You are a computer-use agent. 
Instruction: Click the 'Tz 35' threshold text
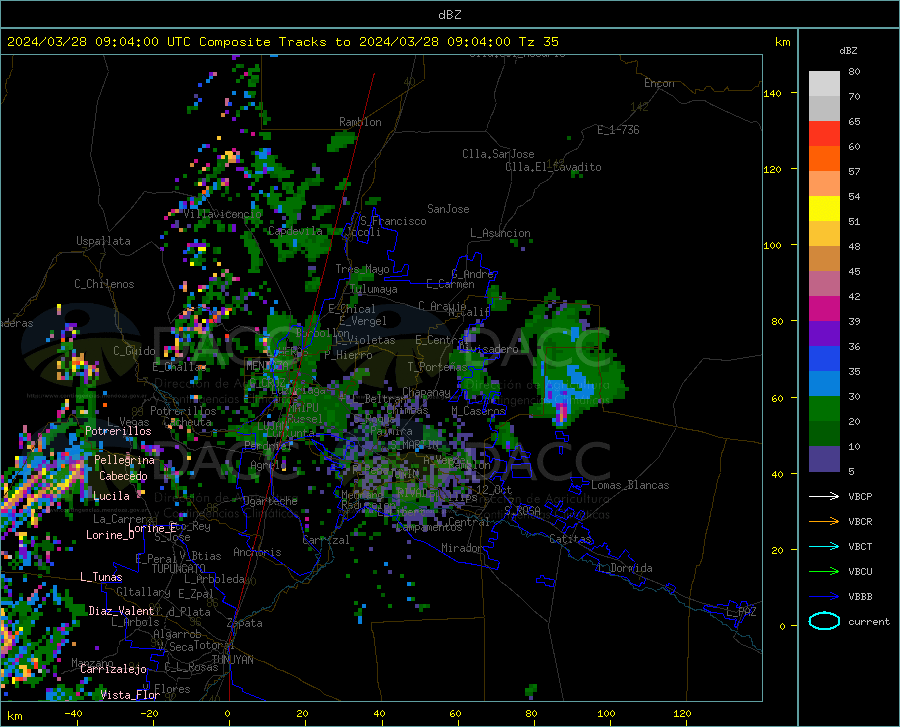538,42
